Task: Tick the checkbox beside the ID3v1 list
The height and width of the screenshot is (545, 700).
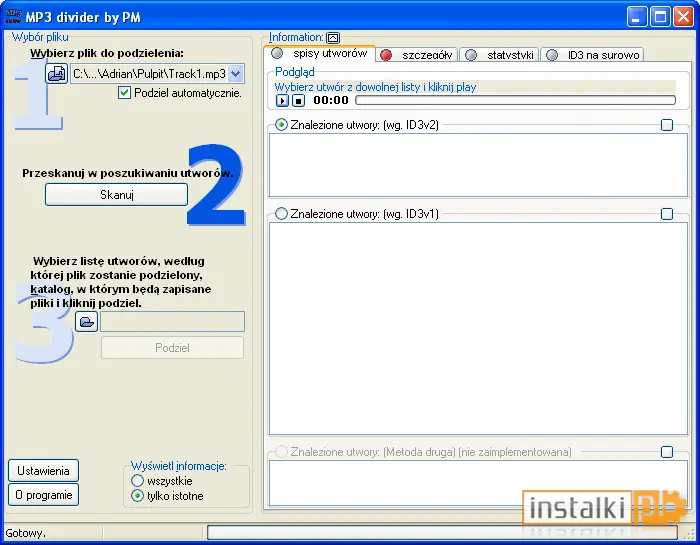Action: [x=667, y=214]
